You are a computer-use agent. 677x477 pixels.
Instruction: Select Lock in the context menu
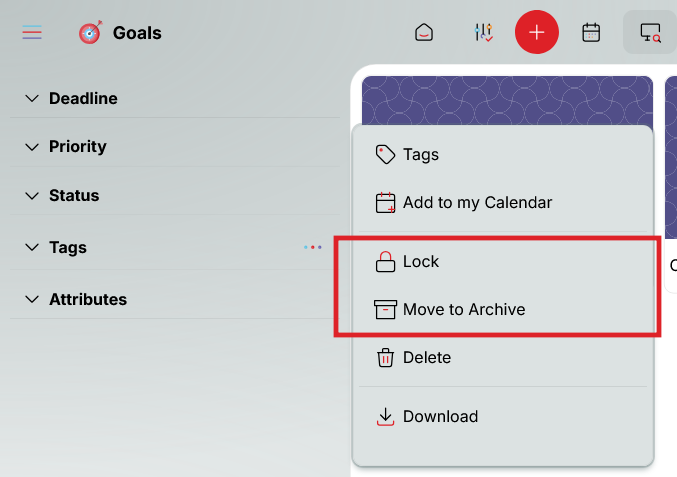click(420, 261)
